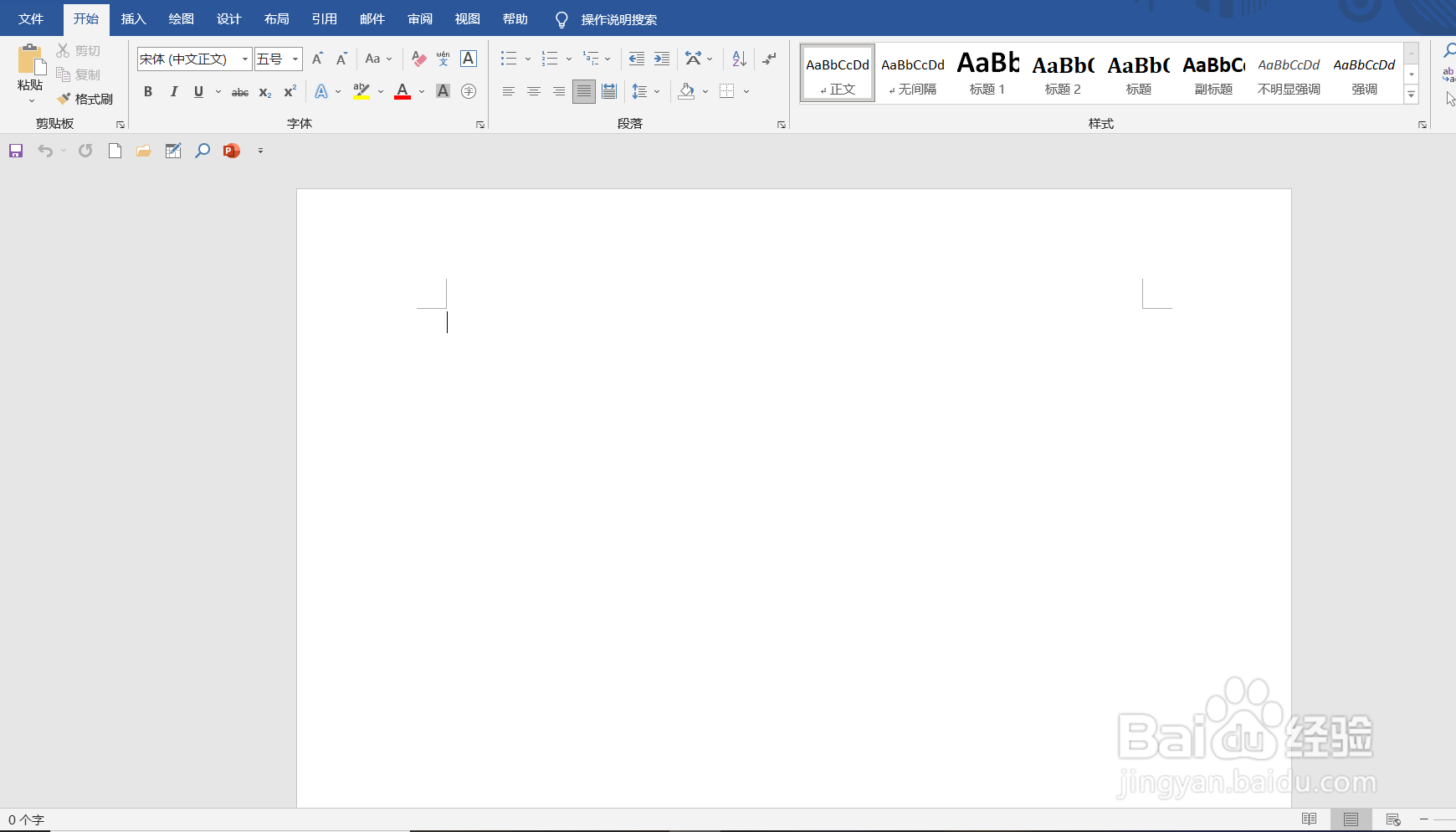This screenshot has height=832, width=1456.
Task: Click the Redo/repeat icon in quick access toolbar
Action: 85,151
